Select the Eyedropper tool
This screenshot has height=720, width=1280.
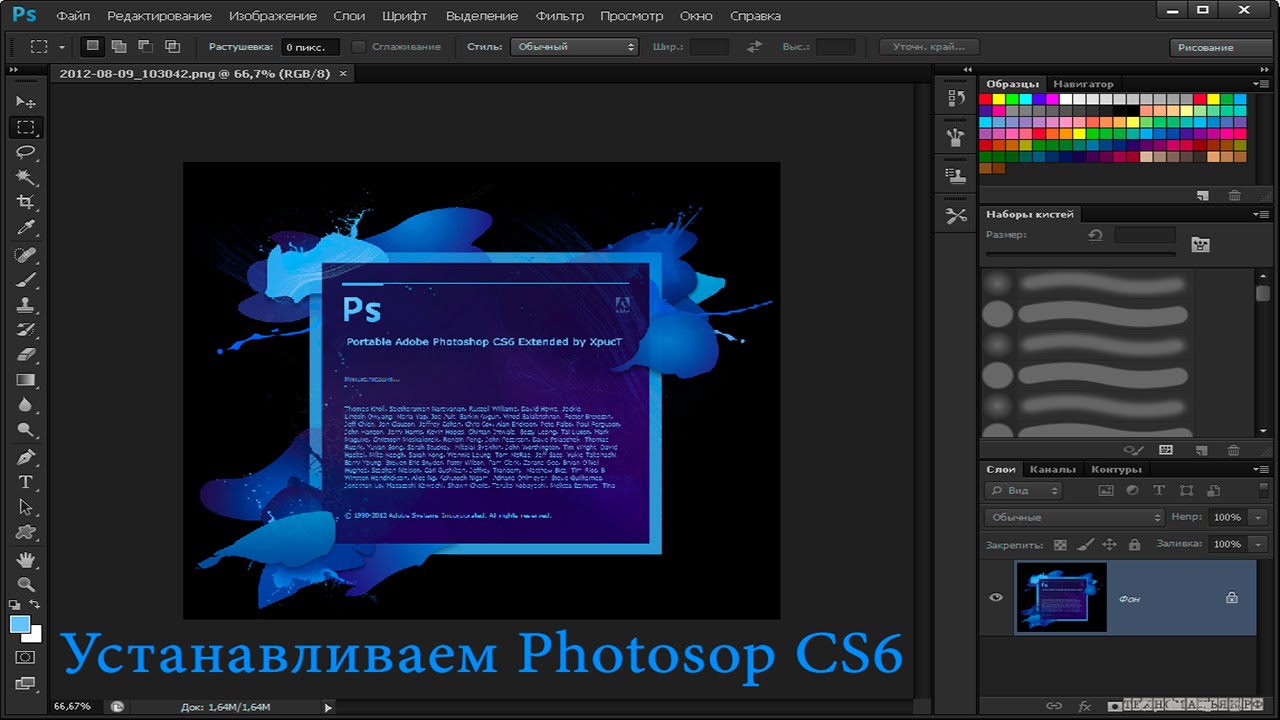pyautogui.click(x=26, y=228)
